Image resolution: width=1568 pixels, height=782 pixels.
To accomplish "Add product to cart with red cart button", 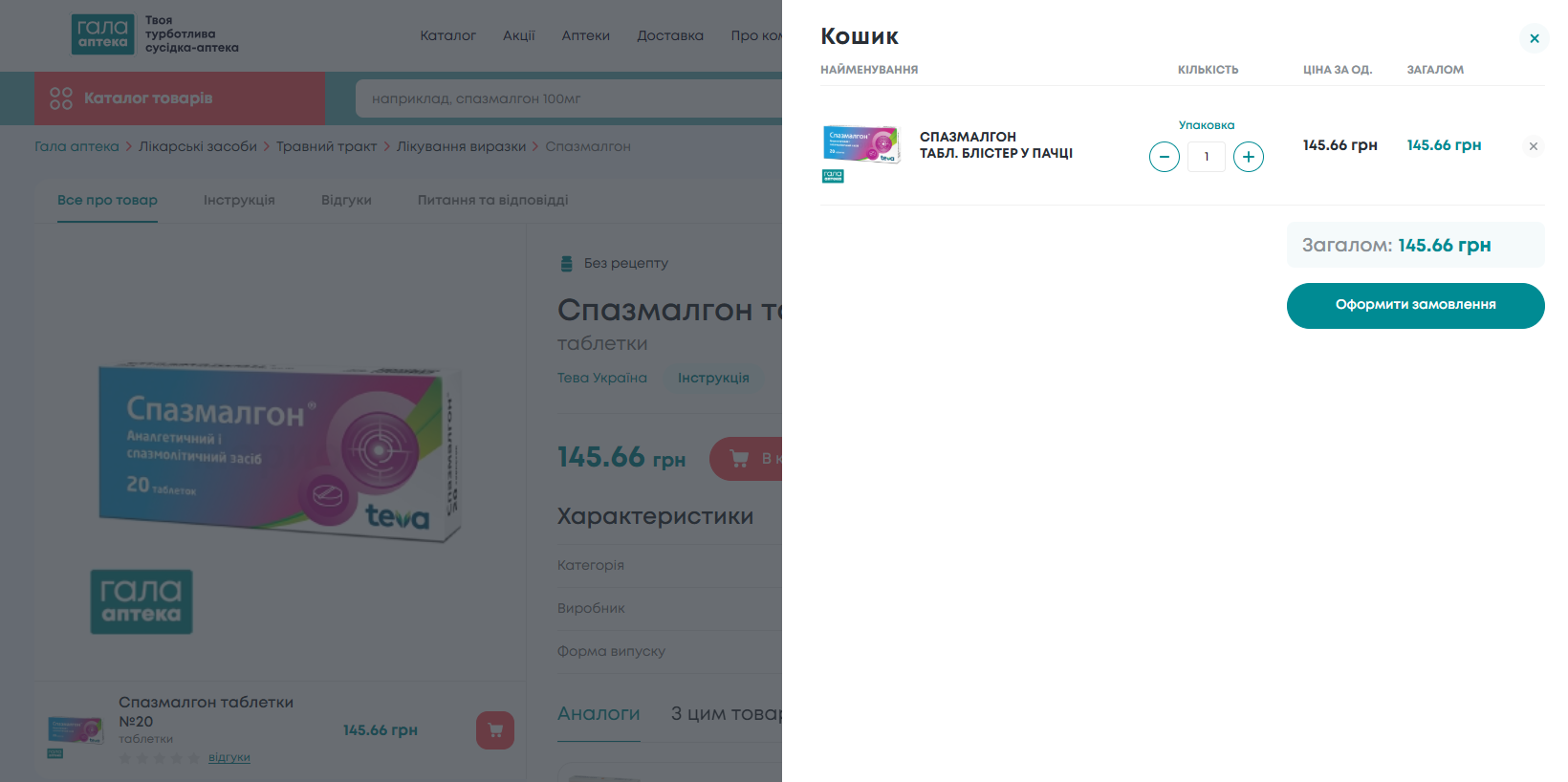I will 746,459.
